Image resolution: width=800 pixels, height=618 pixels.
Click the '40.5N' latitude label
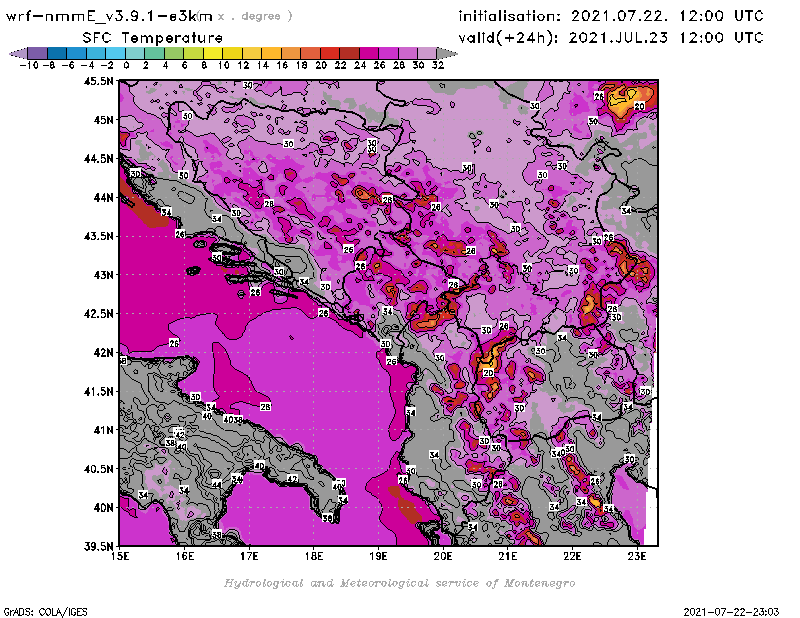click(x=98, y=469)
